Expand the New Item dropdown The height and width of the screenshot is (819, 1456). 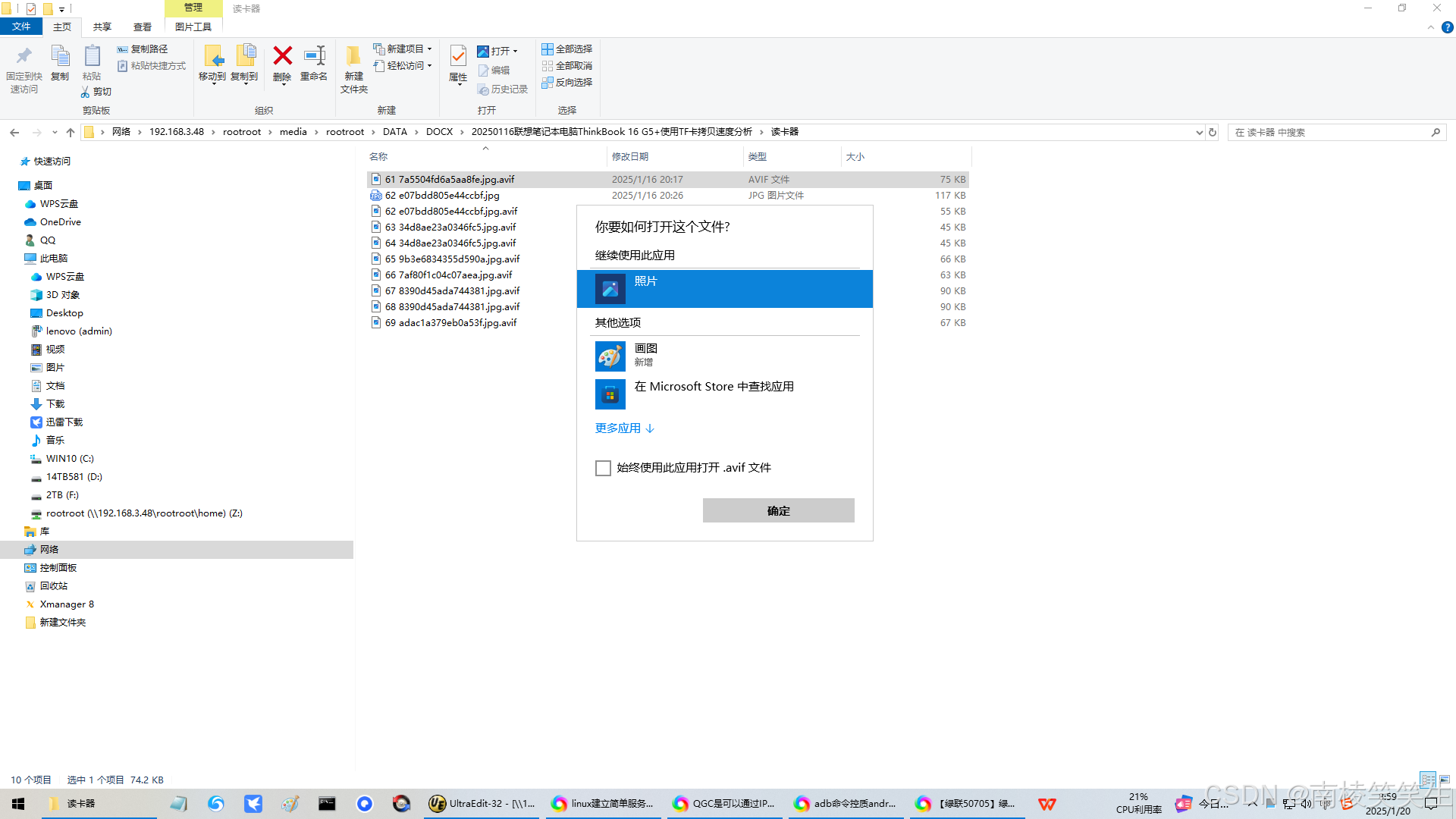click(429, 49)
